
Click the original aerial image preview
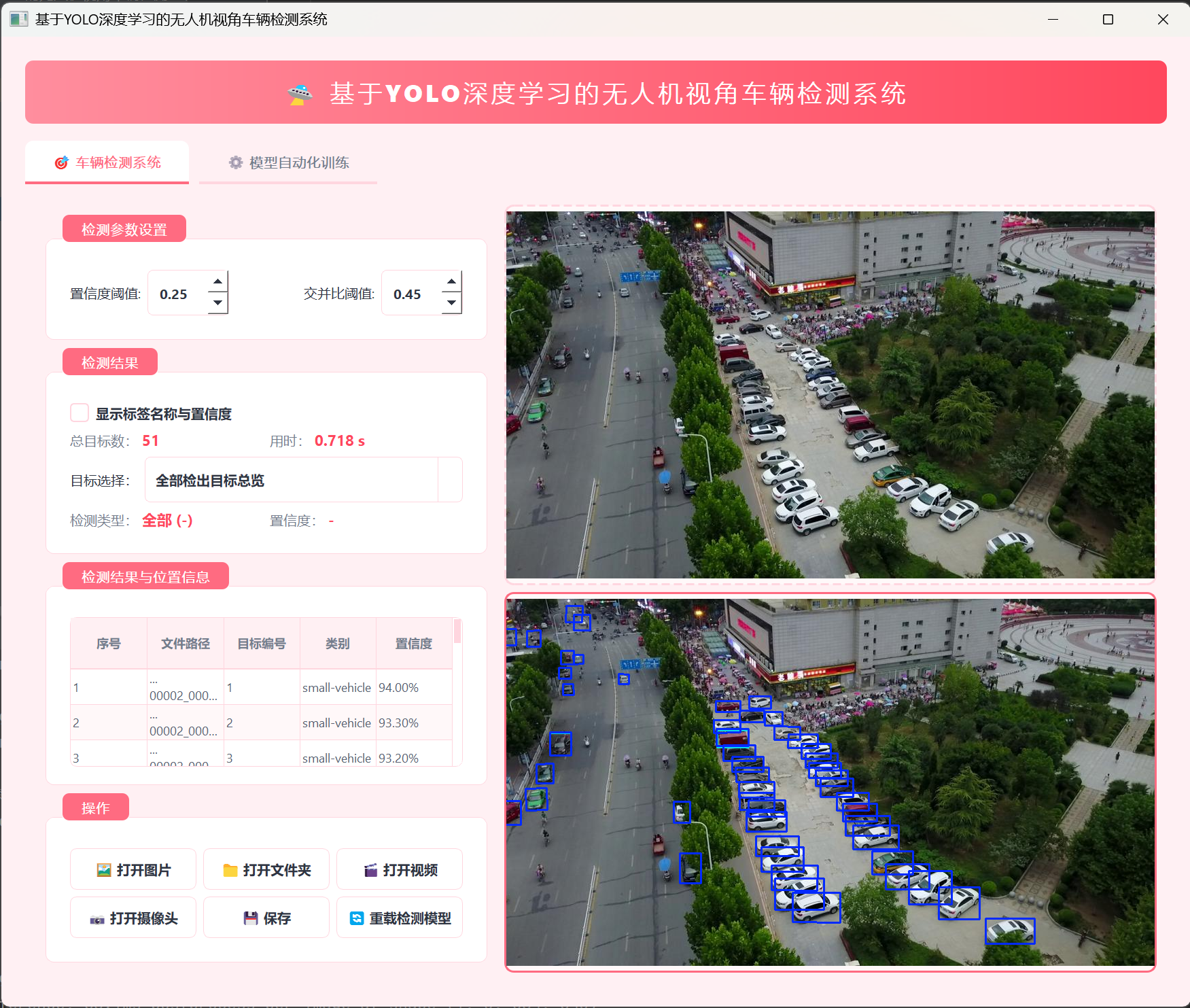coord(830,394)
